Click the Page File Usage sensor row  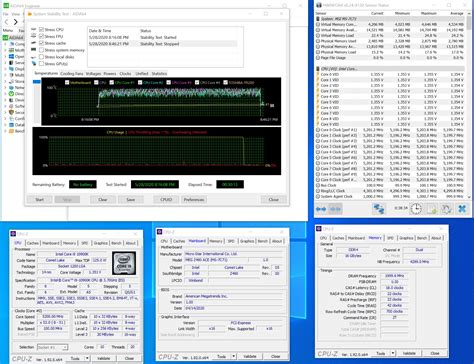(x=390, y=58)
